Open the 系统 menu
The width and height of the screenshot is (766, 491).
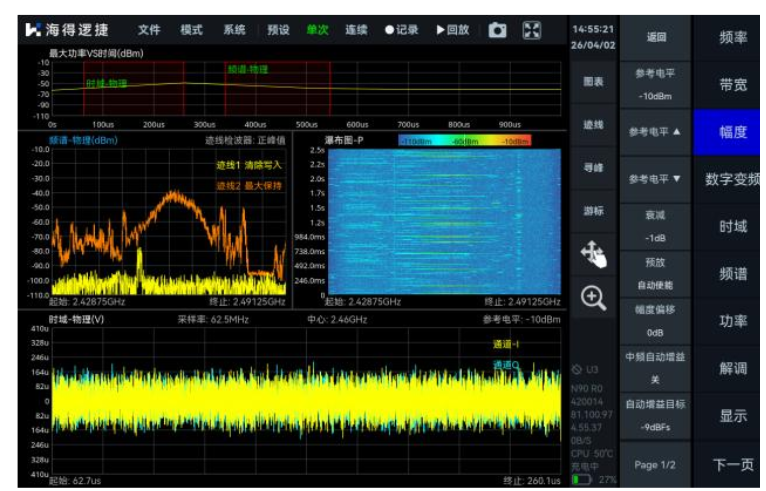(234, 30)
